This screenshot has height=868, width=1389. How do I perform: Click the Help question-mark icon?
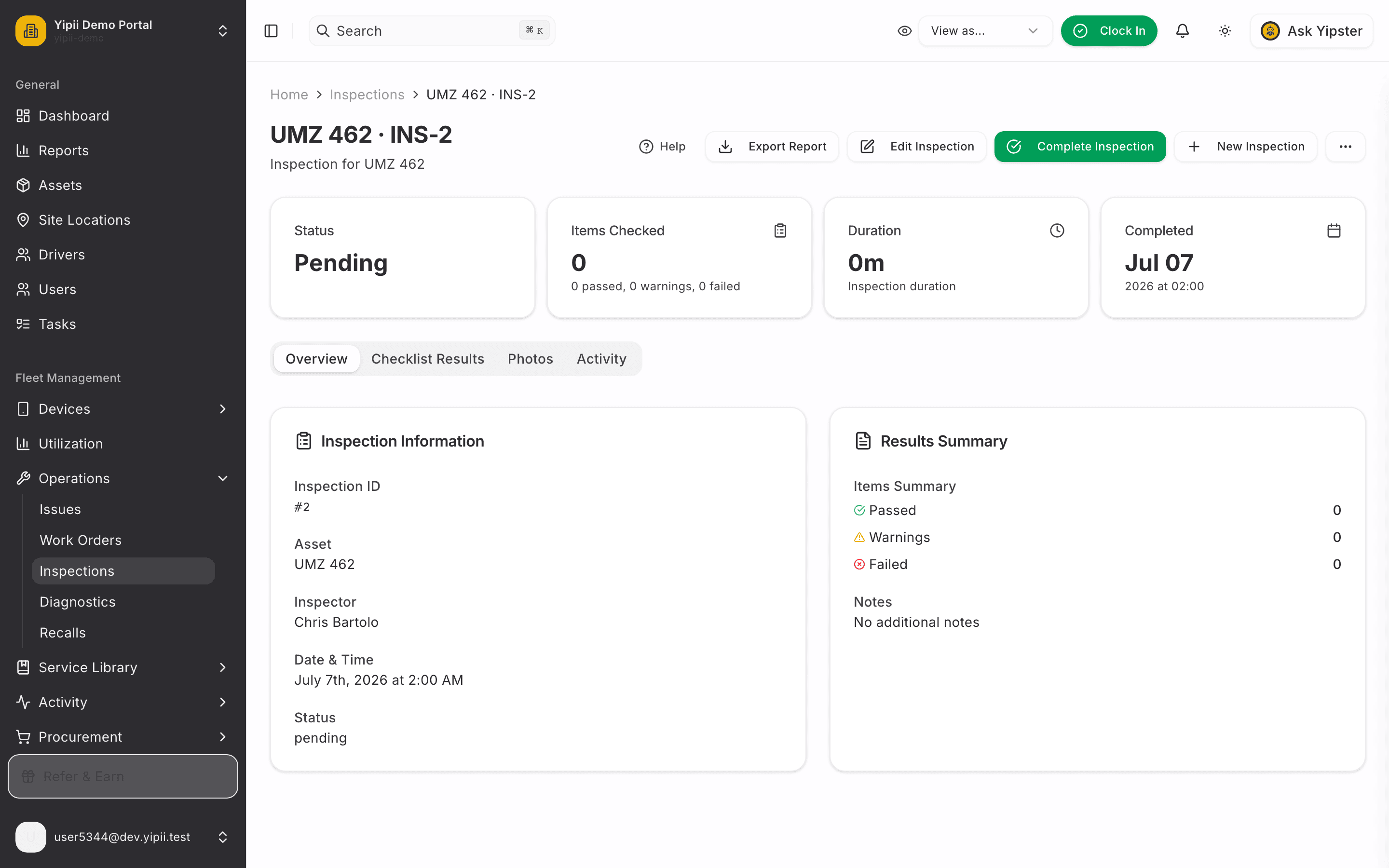tap(646, 147)
